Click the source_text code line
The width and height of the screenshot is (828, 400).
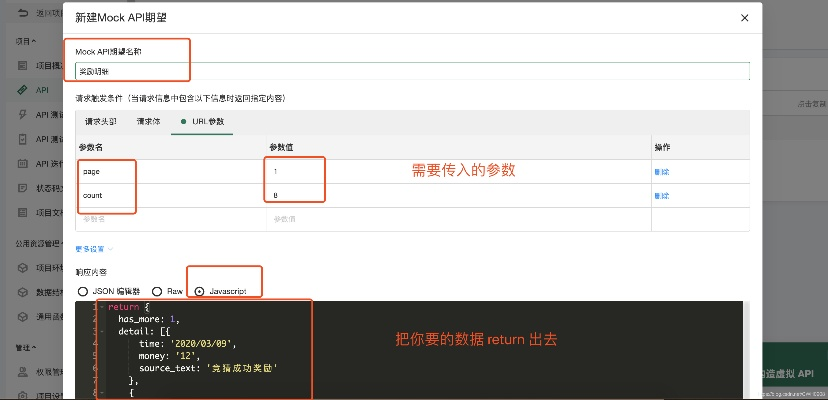[x=208, y=368]
